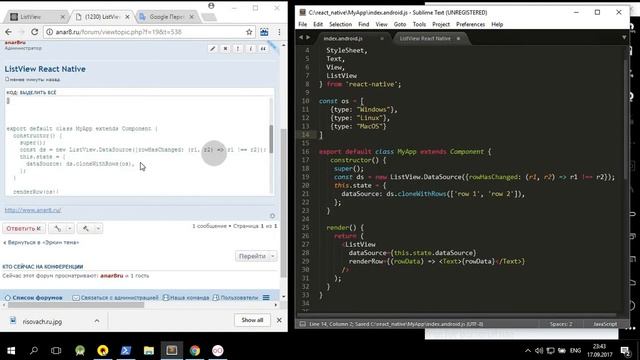
Task: Click taskbar search magnifier icon
Action: pyautogui.click(x=34, y=351)
